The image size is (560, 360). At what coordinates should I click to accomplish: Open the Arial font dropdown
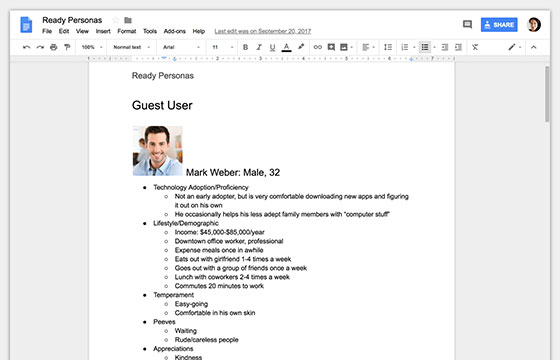[181, 47]
